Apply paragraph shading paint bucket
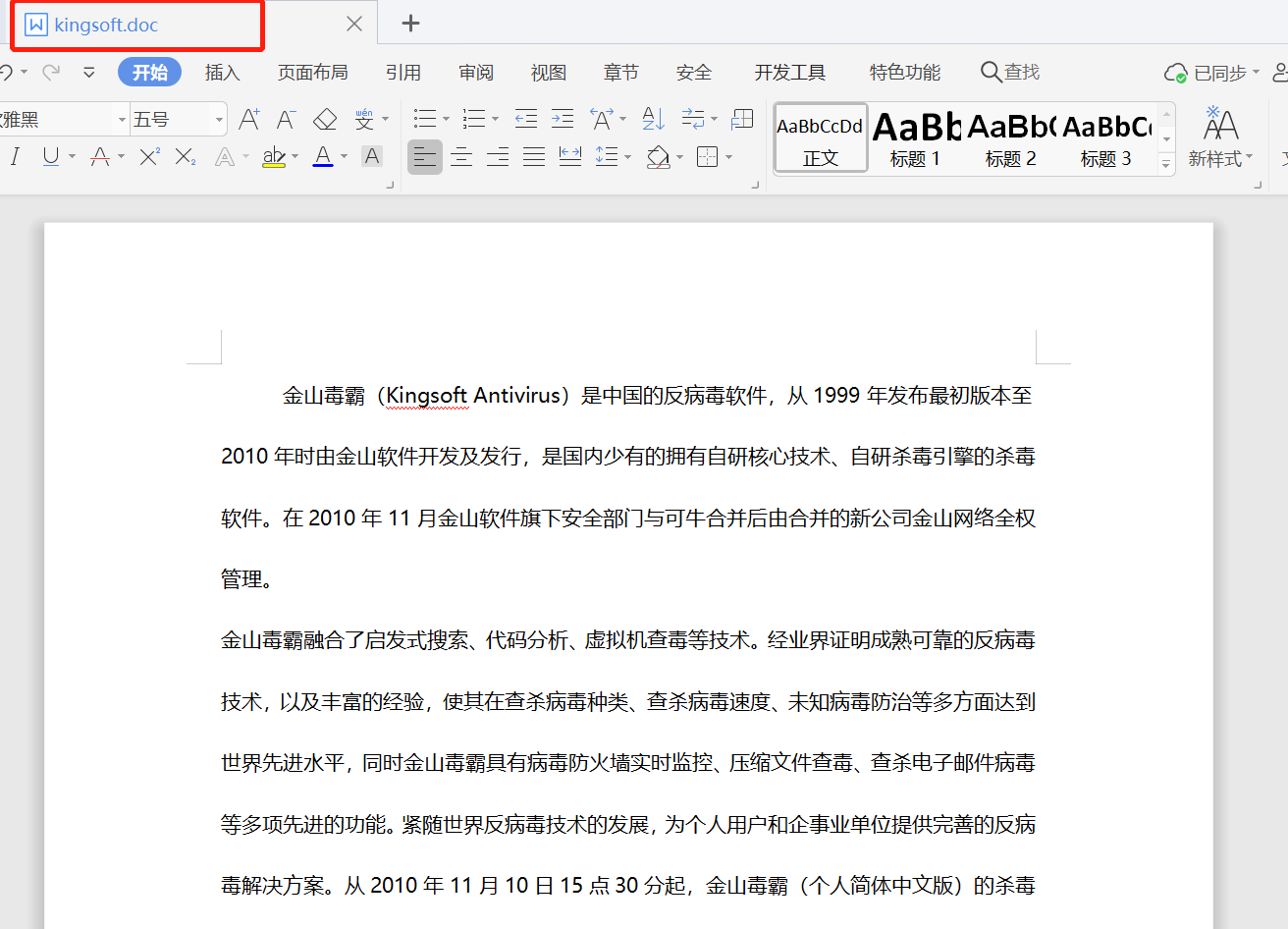Screen dimensions: 1288x929 (x=658, y=156)
